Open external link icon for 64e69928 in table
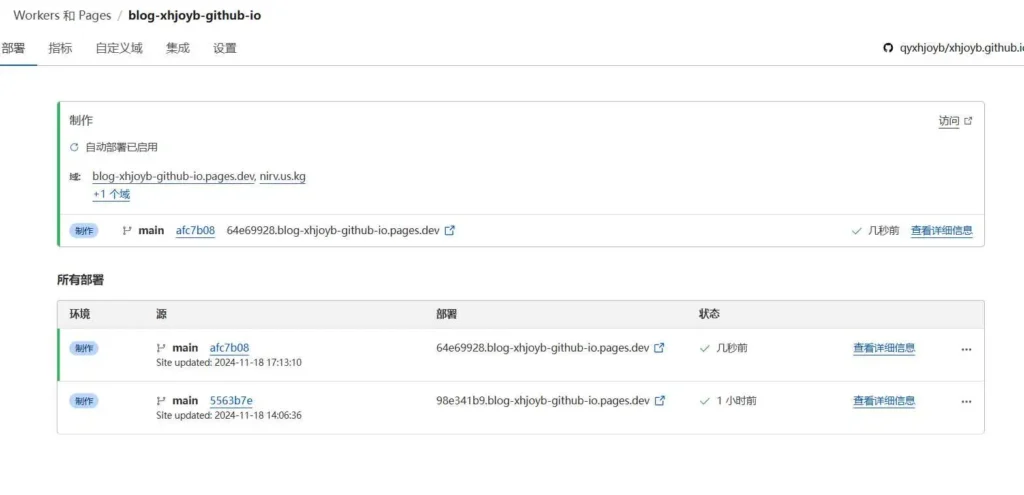Screen dimensions: 1024x495 pyautogui.click(x=659, y=348)
